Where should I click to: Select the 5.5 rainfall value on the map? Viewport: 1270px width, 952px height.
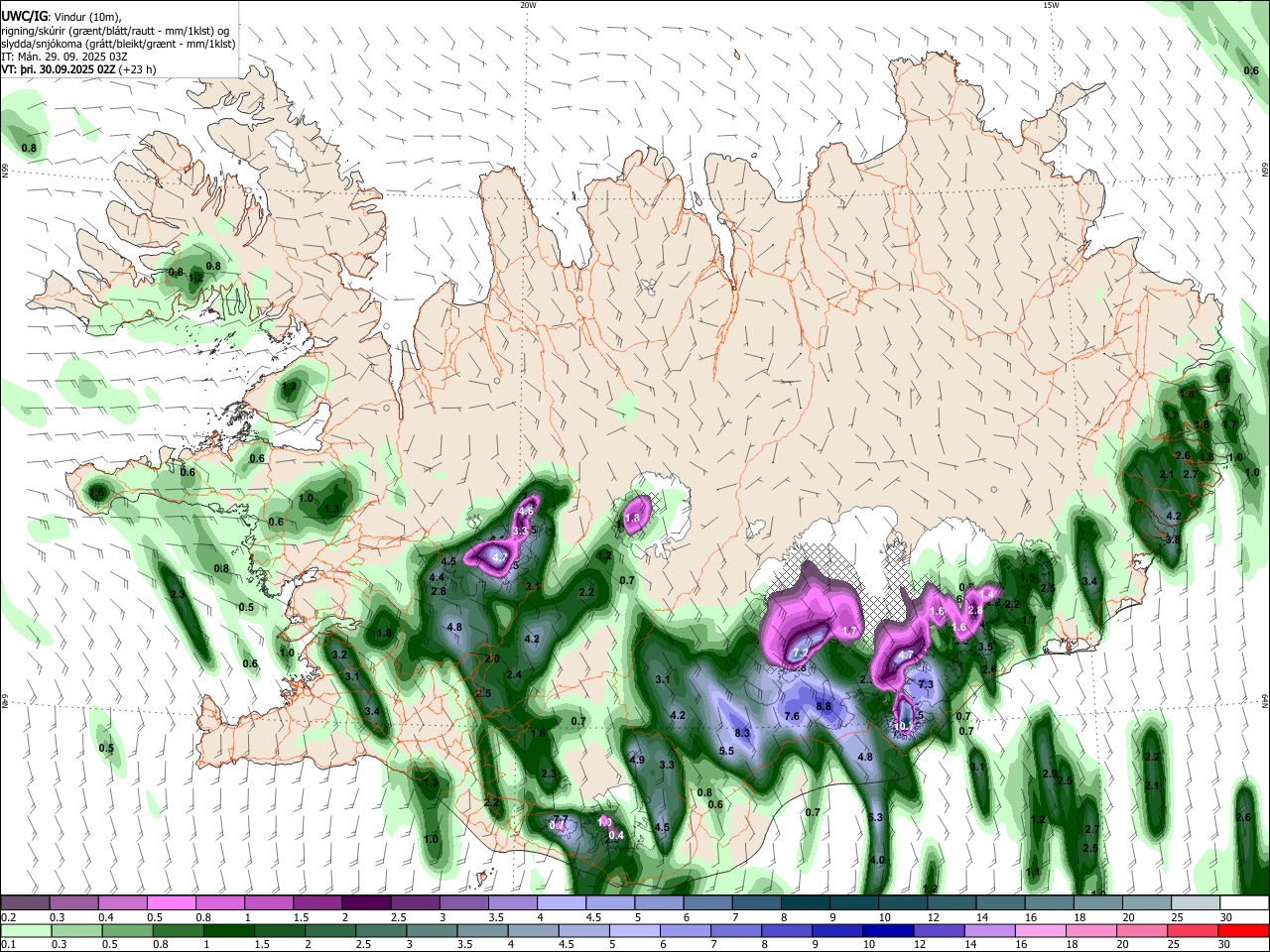coord(726,751)
